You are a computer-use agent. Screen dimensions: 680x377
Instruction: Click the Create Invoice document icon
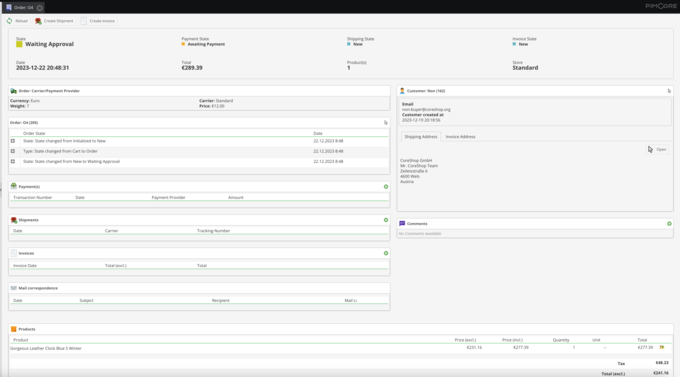coord(83,21)
